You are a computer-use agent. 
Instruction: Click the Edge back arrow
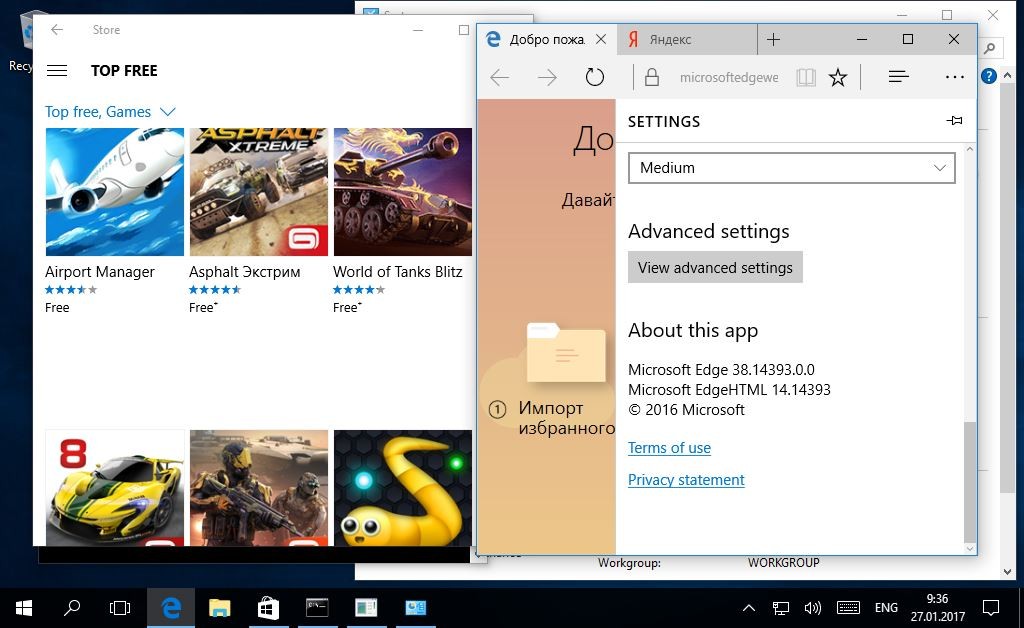pyautogui.click(x=500, y=78)
